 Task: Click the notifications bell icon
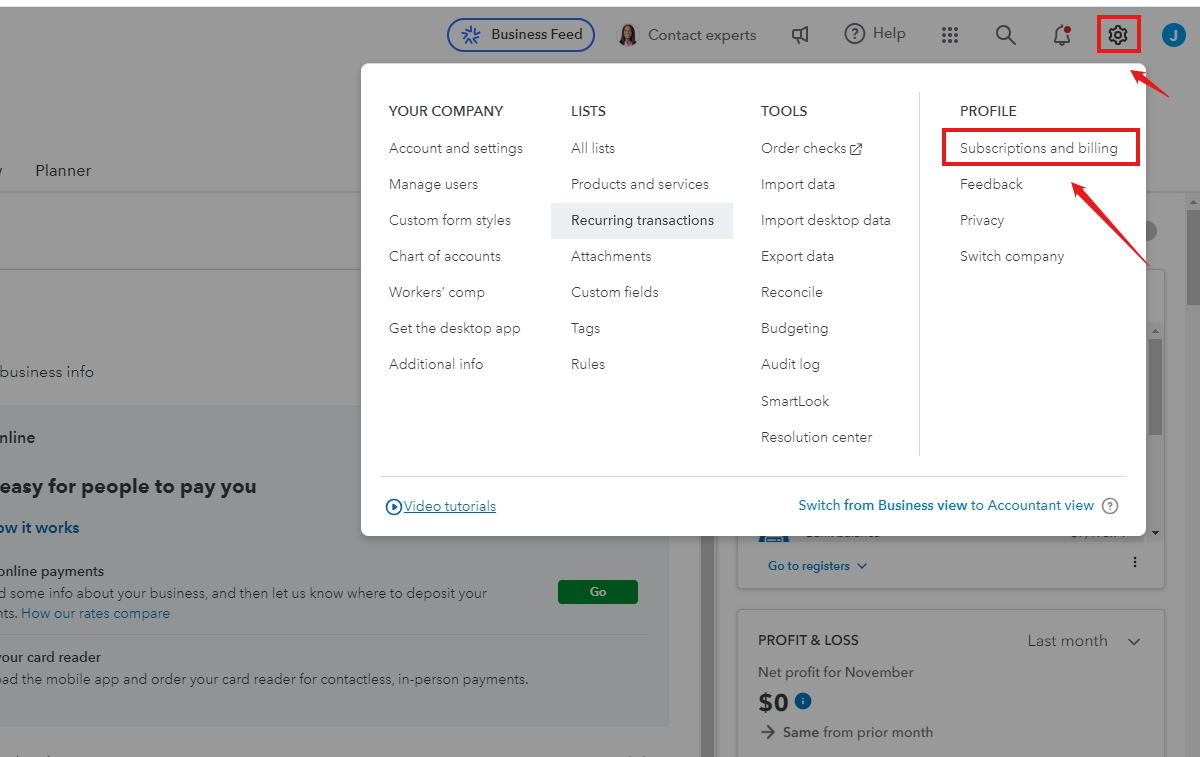(1061, 35)
